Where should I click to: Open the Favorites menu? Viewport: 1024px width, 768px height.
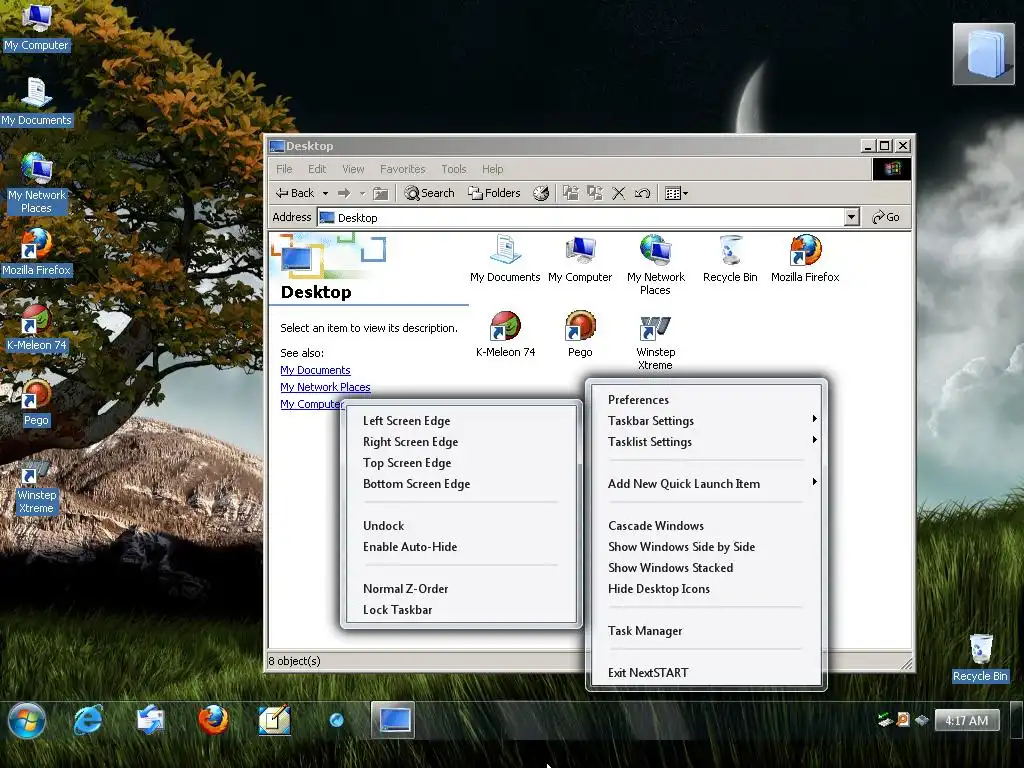402,169
